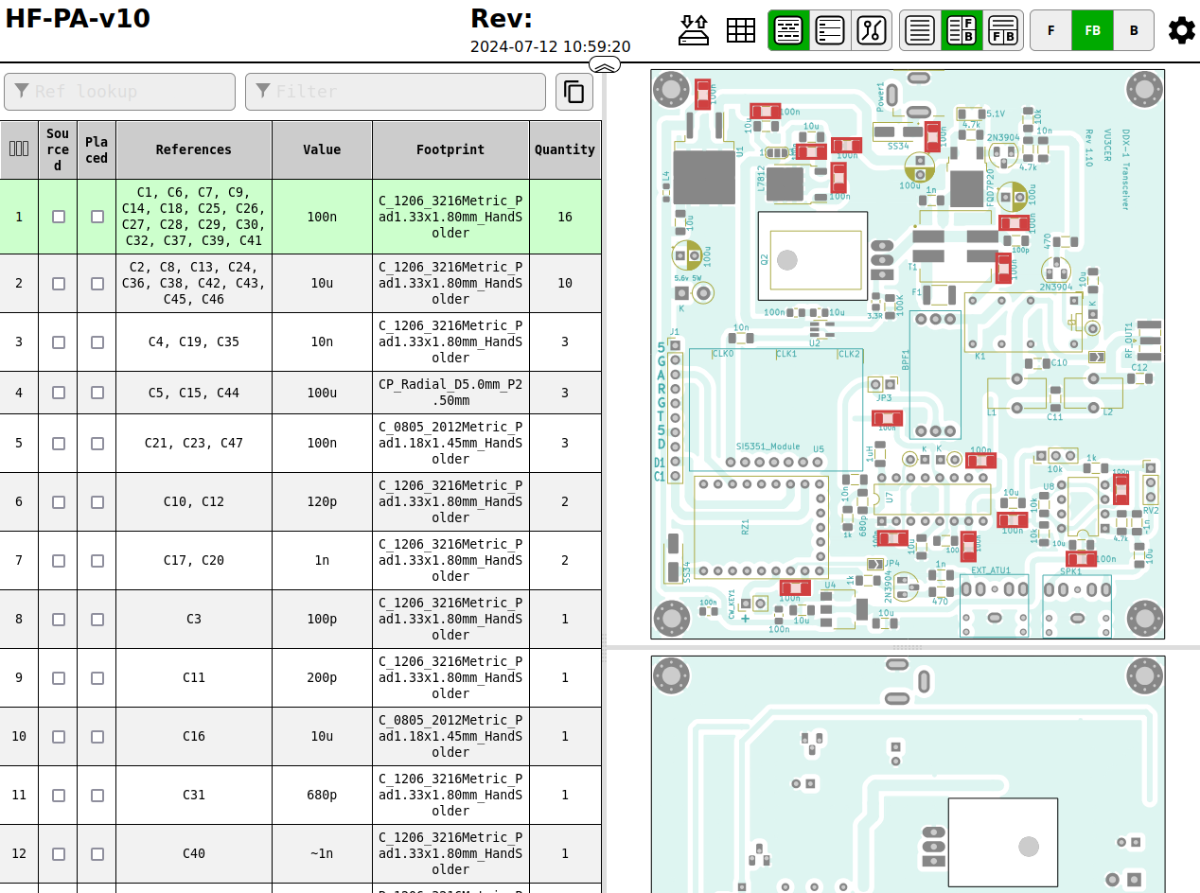The image size is (1200, 893).
Task: Click the 120p value cell
Action: pyautogui.click(x=322, y=502)
